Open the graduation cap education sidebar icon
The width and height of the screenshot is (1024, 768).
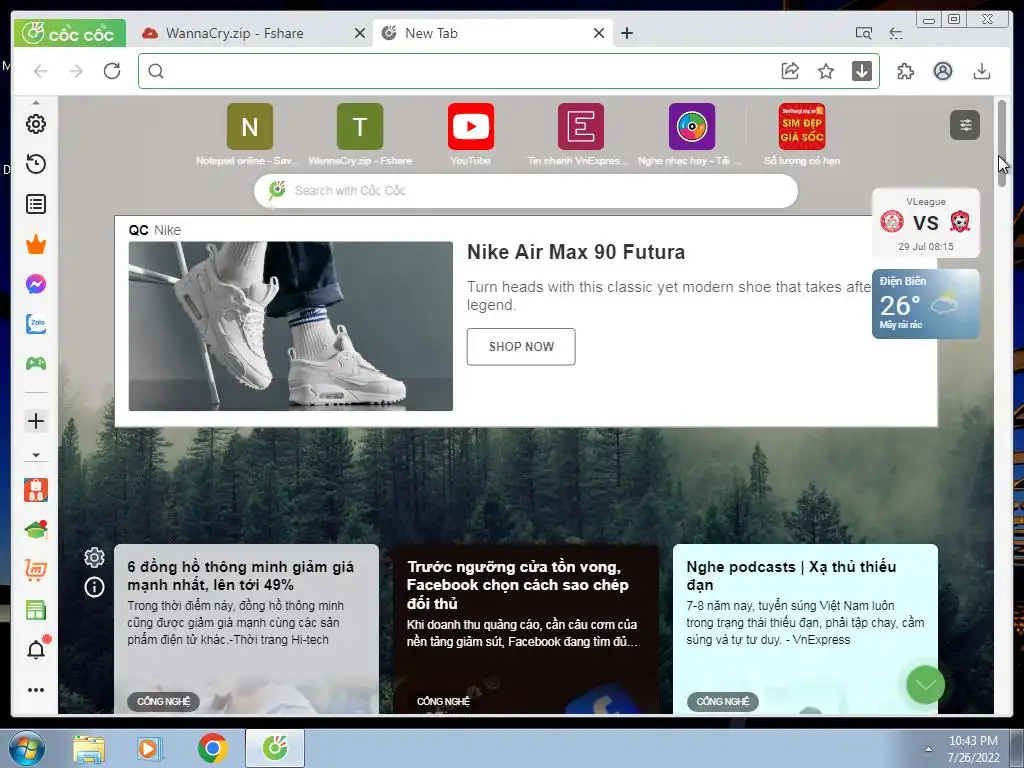[36, 530]
